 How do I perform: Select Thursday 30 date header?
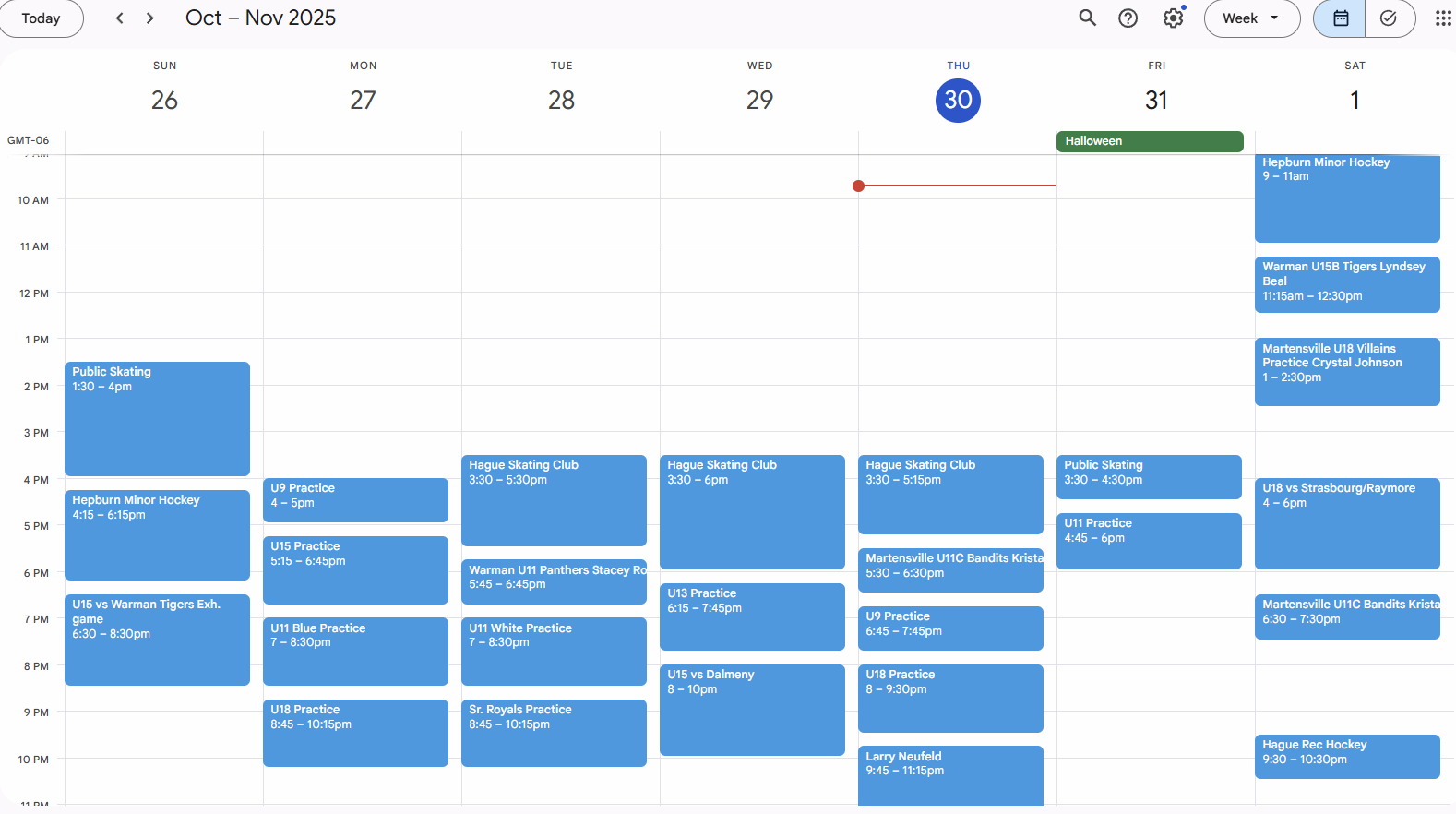pyautogui.click(x=957, y=100)
